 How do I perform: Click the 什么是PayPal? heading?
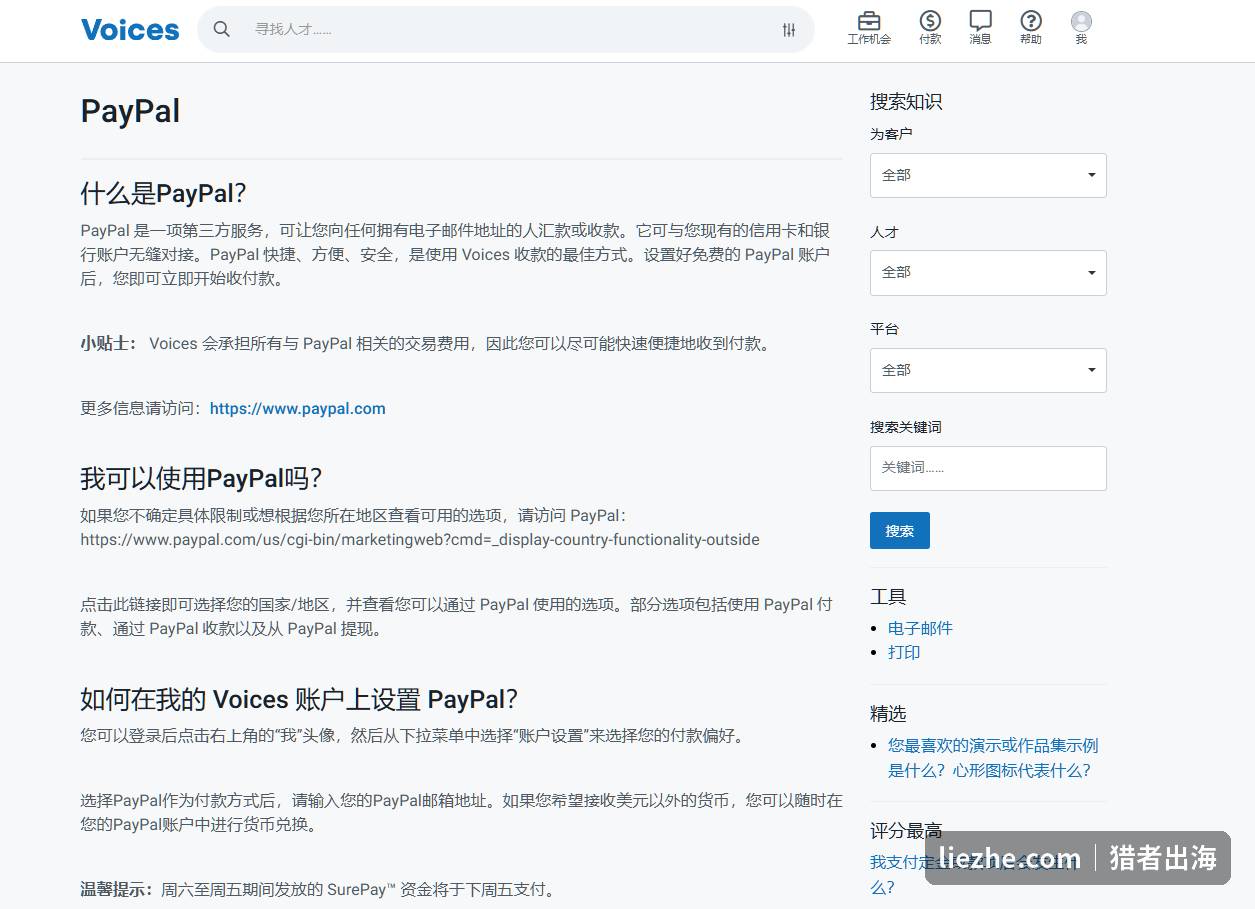tap(163, 193)
